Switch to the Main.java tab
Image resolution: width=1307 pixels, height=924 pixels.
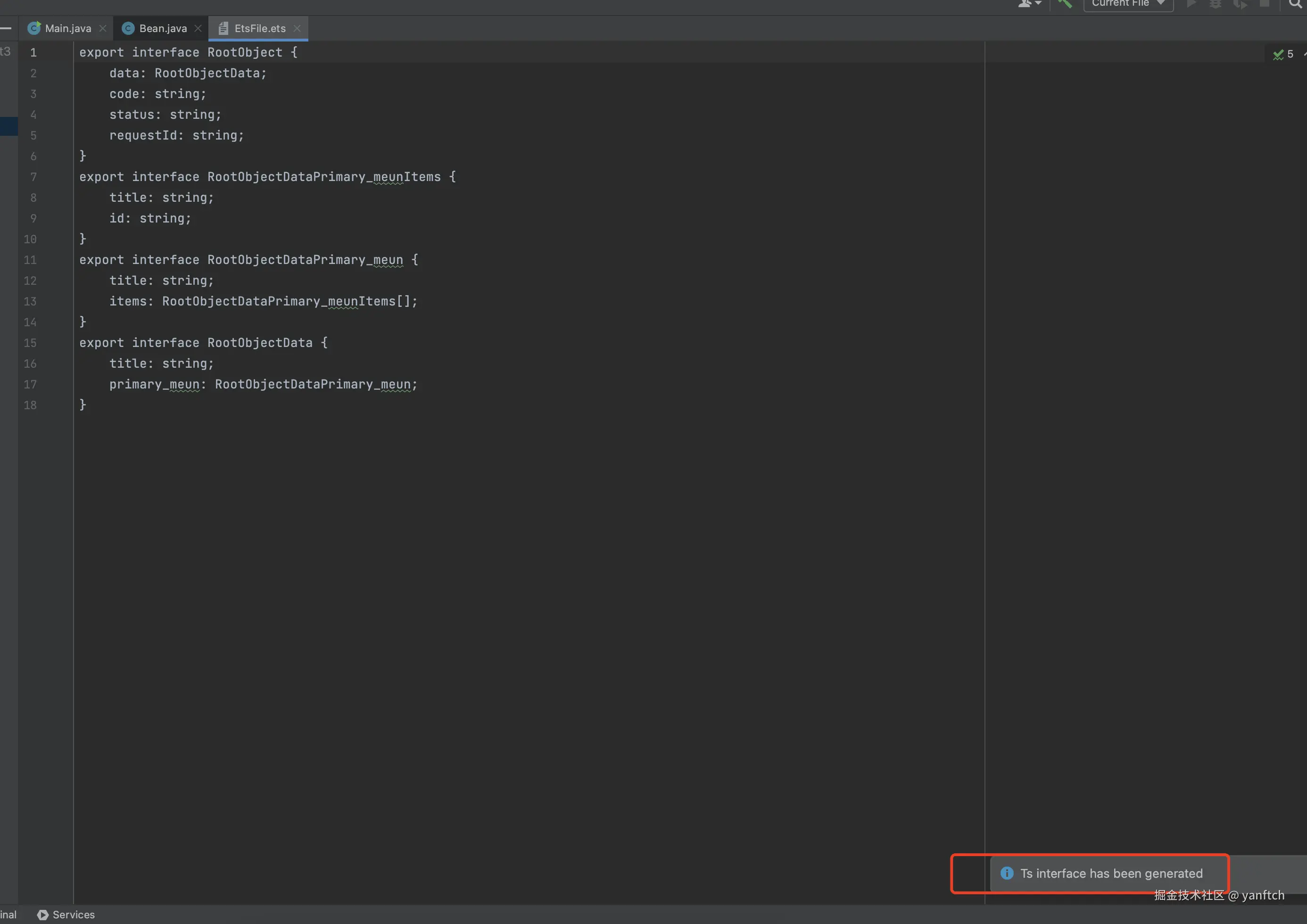pyautogui.click(x=67, y=28)
